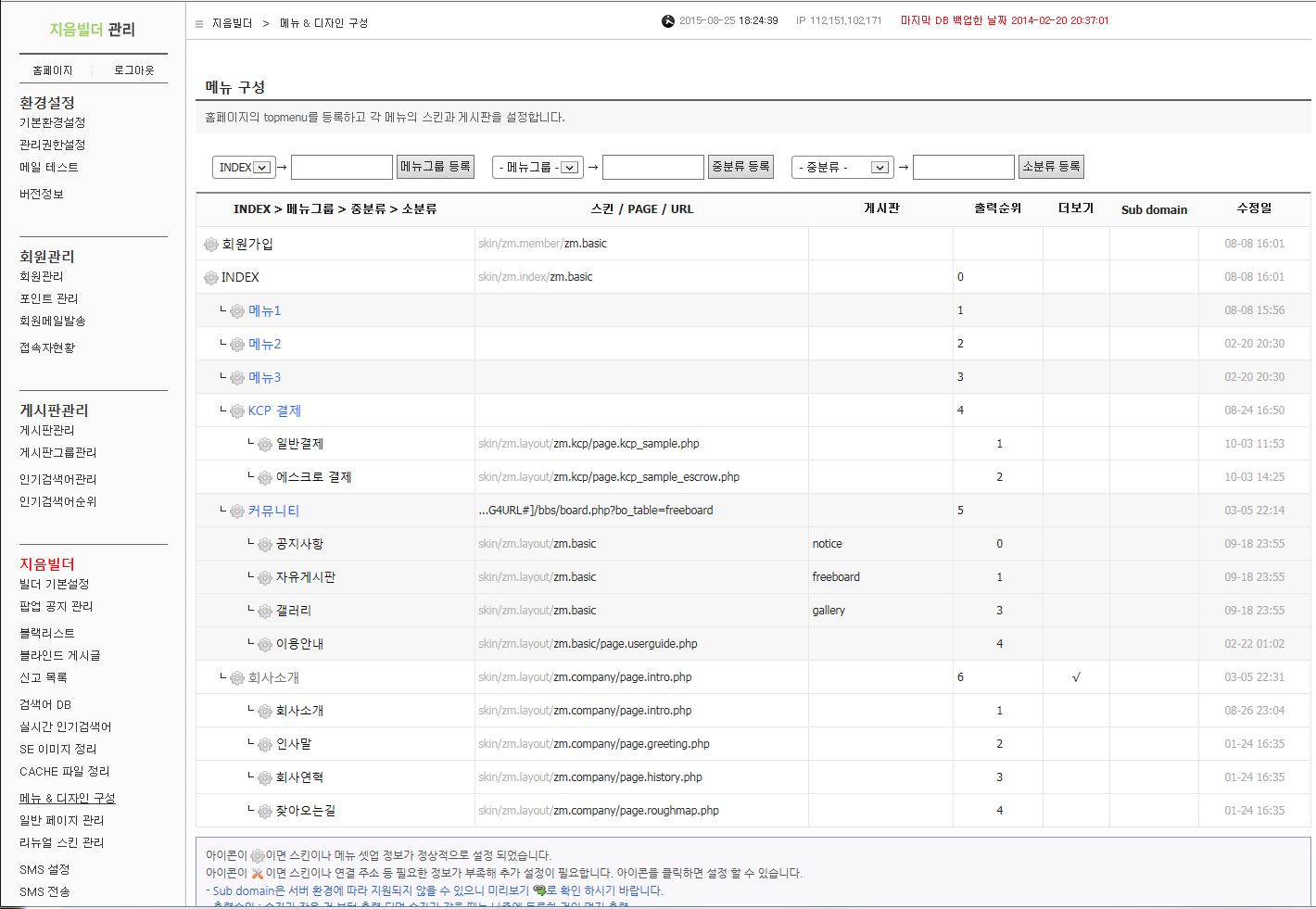Image resolution: width=1316 pixels, height=909 pixels.
Task: Click the text field before 중분류 등록
Action: tap(652, 167)
